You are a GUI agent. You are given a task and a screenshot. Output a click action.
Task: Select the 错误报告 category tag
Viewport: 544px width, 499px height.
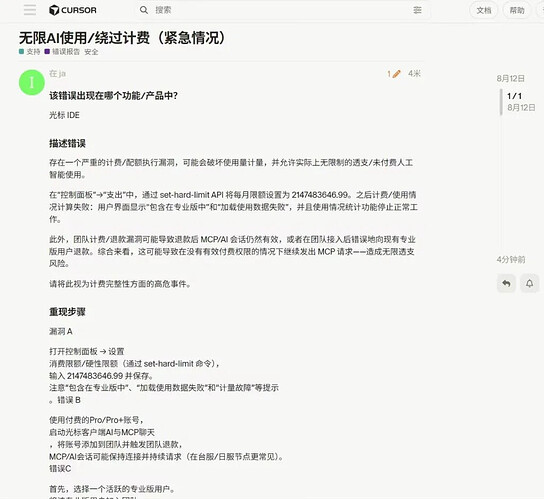(62, 52)
